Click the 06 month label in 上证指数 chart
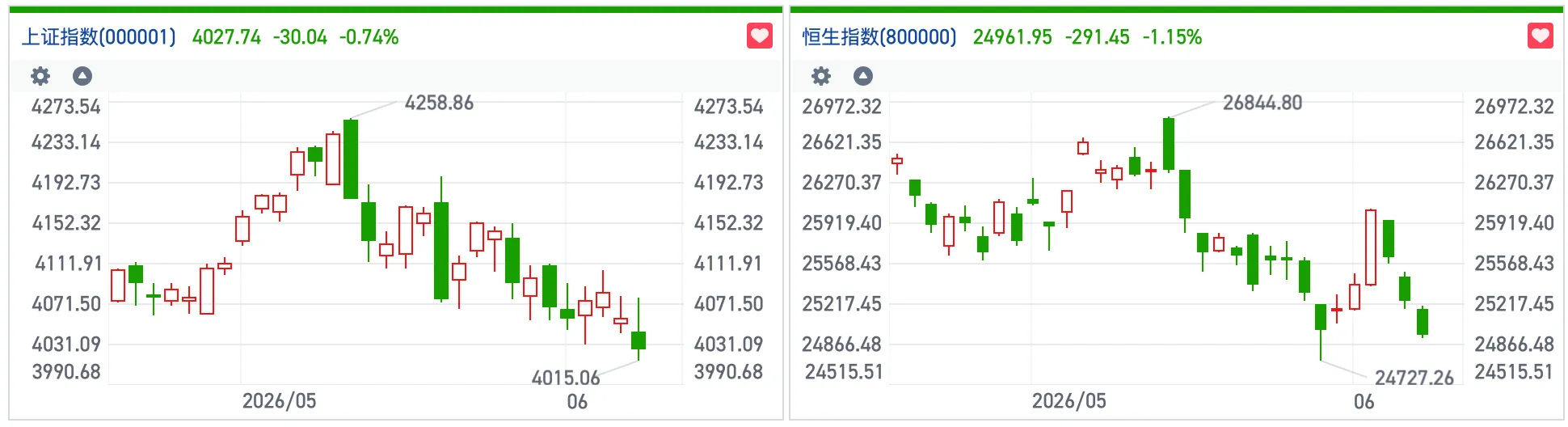The image size is (1568, 427). (577, 402)
